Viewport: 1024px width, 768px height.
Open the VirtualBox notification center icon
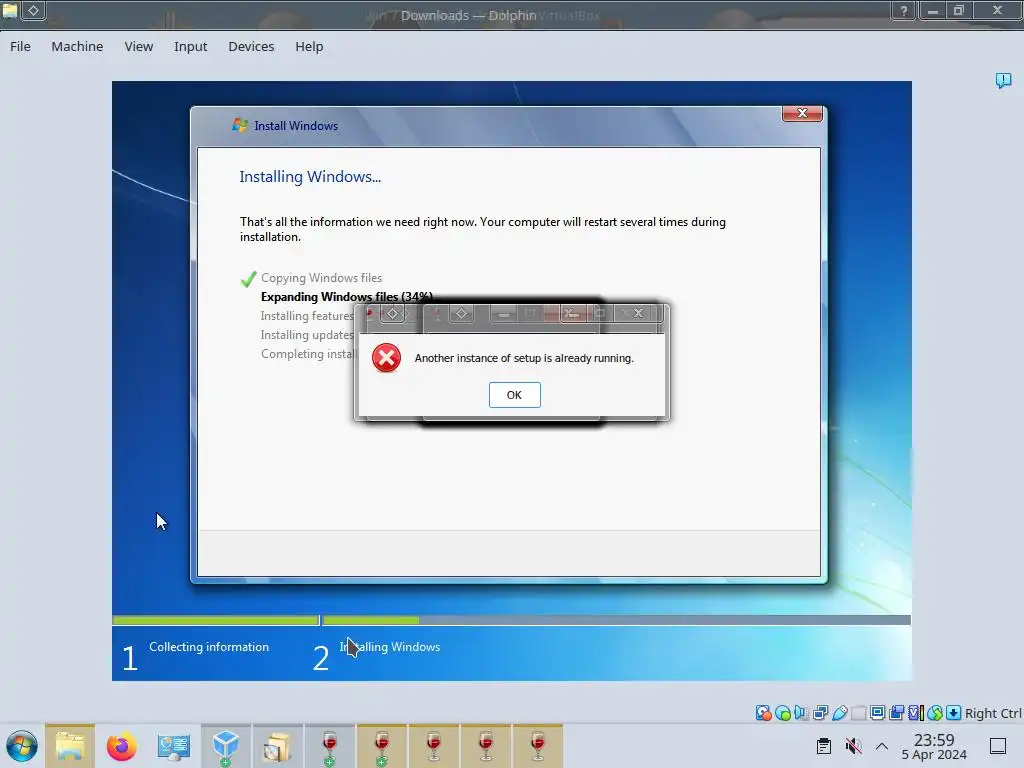tap(1003, 80)
